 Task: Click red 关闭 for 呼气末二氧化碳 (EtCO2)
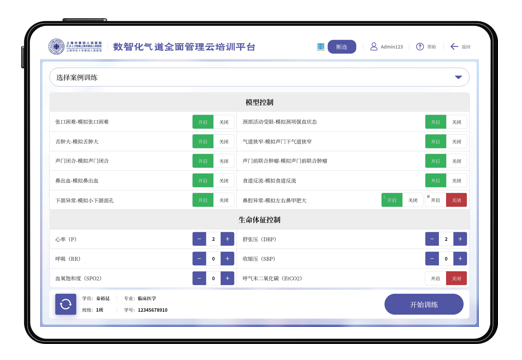(456, 278)
